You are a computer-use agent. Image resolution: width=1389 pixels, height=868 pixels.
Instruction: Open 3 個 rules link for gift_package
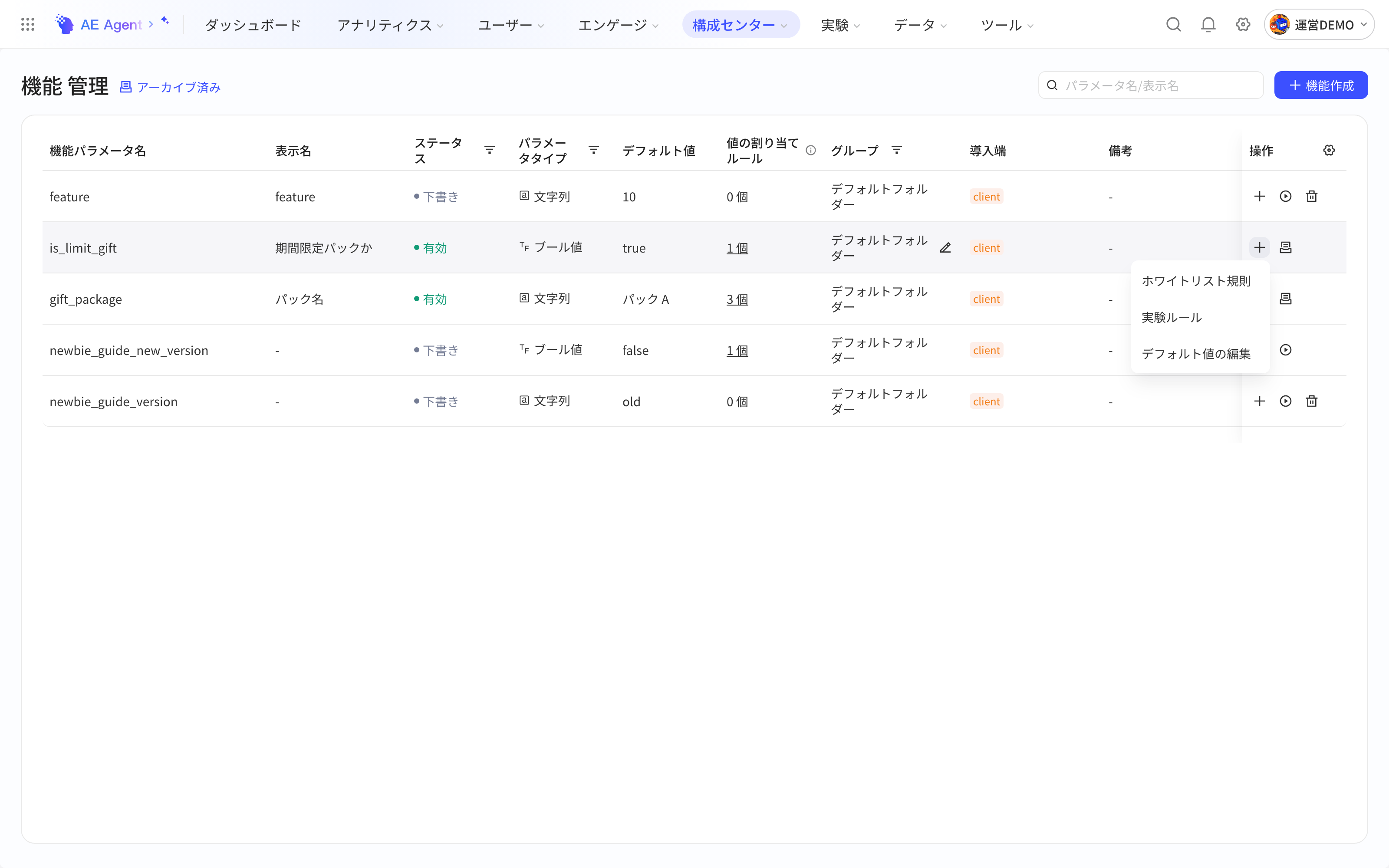pyautogui.click(x=737, y=299)
